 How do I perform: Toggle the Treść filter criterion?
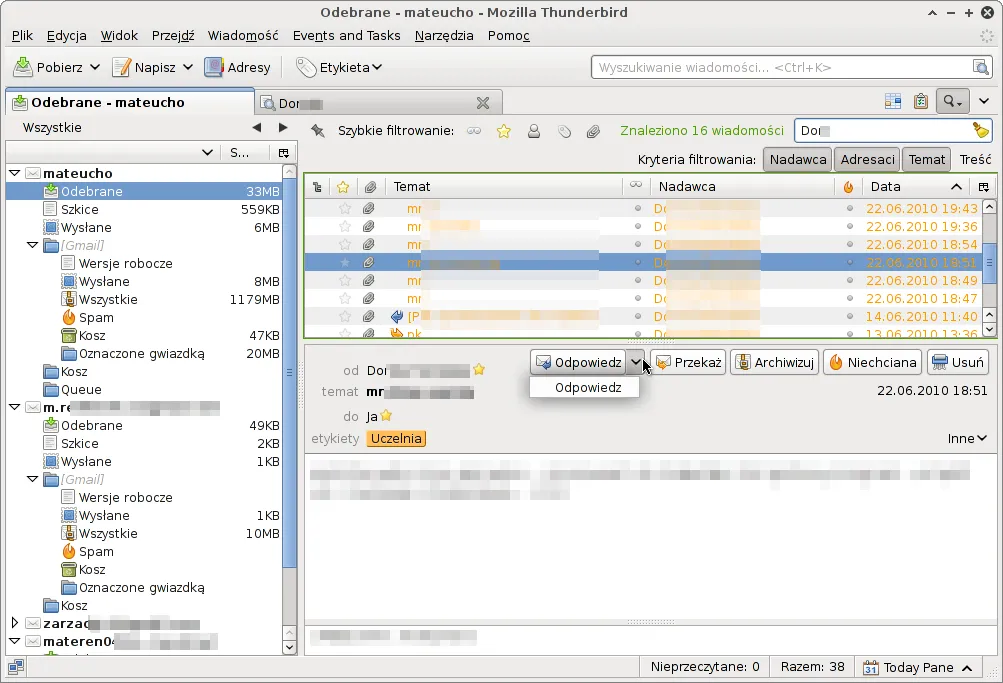[x=975, y=159]
